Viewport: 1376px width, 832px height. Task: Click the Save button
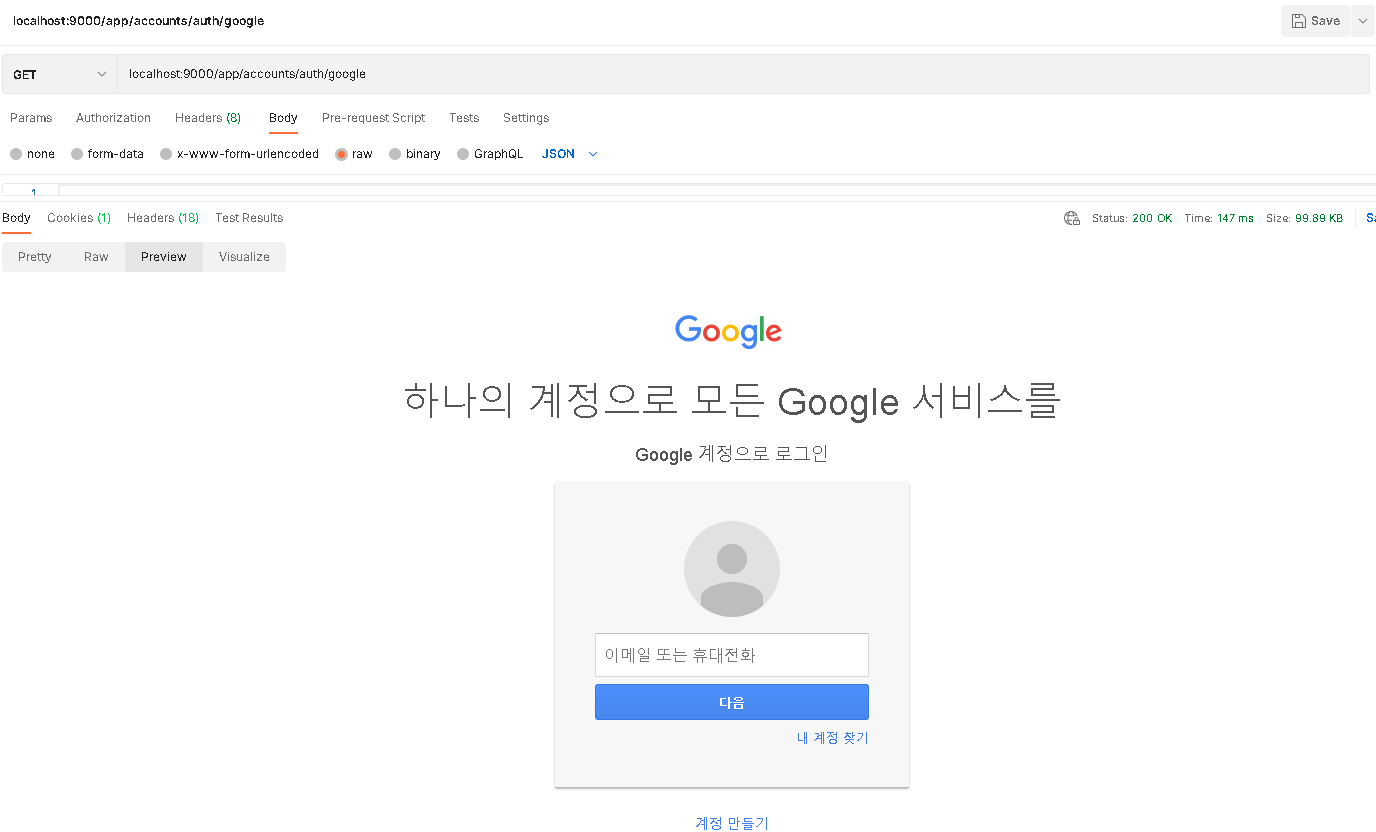click(x=1315, y=21)
